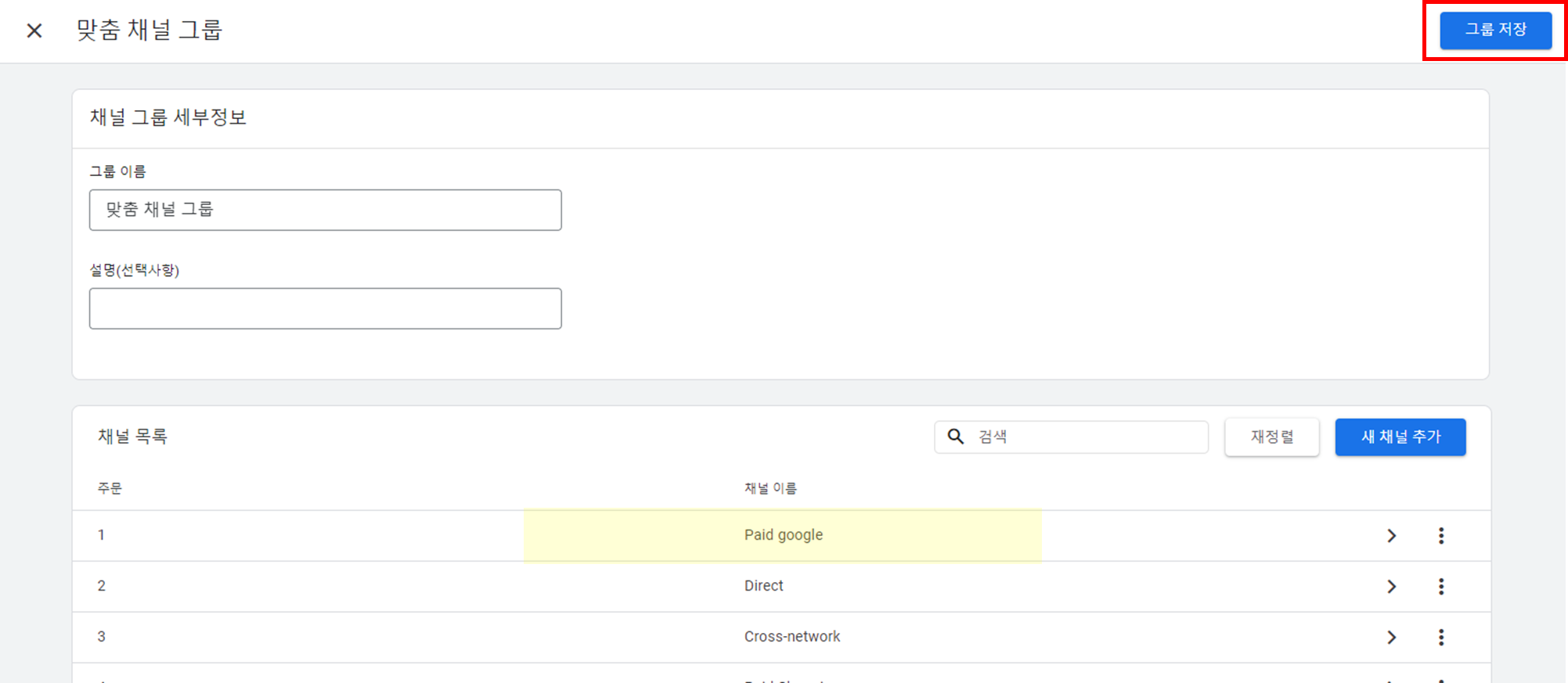Viewport: 1568px width, 683px height.
Task: Expand the Cross-network channel chevron
Action: [x=1391, y=638]
